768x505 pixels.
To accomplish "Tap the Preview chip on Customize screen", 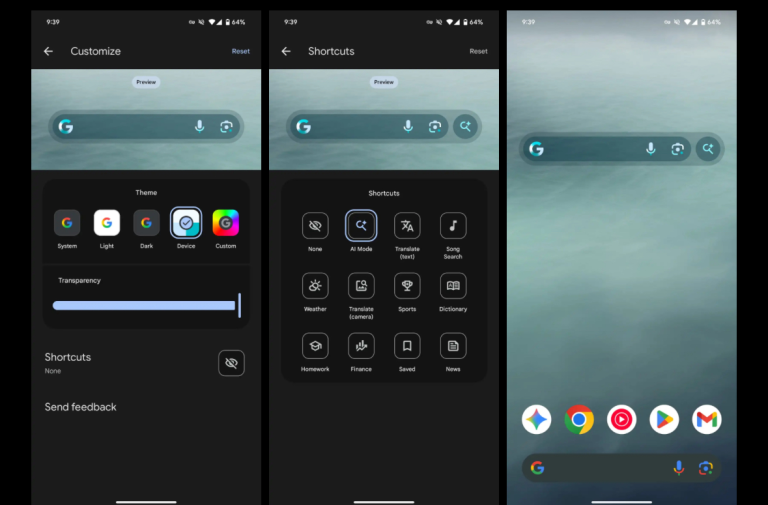I will 146,82.
